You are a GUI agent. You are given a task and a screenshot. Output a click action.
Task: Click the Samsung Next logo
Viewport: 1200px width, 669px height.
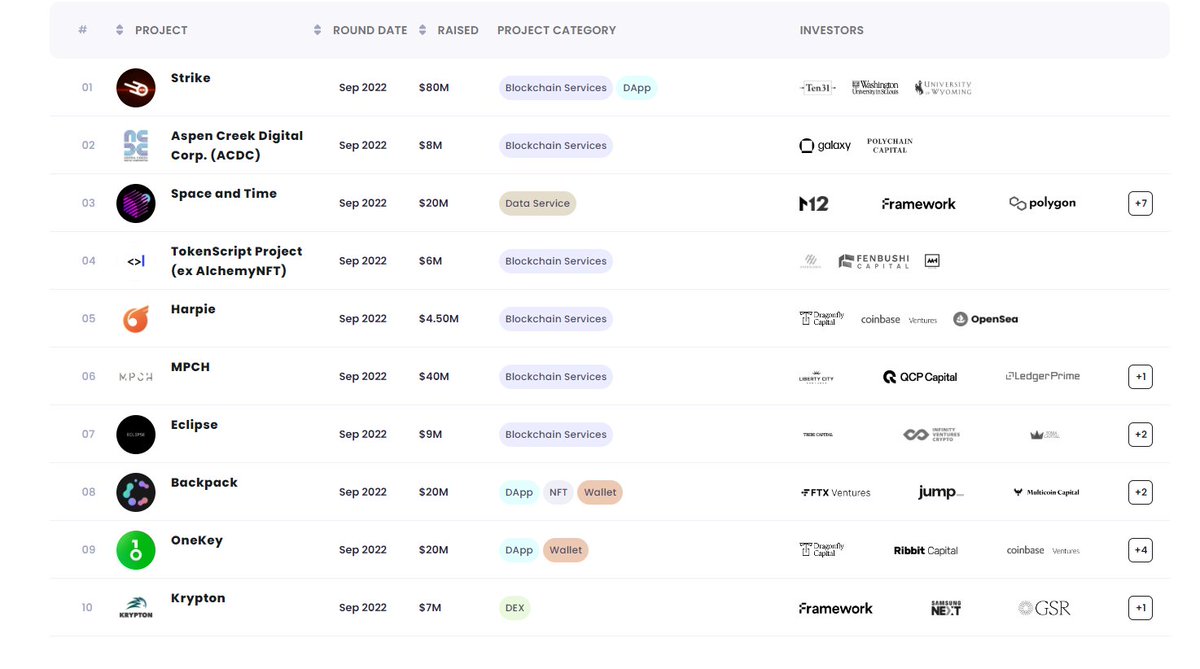(x=946, y=608)
